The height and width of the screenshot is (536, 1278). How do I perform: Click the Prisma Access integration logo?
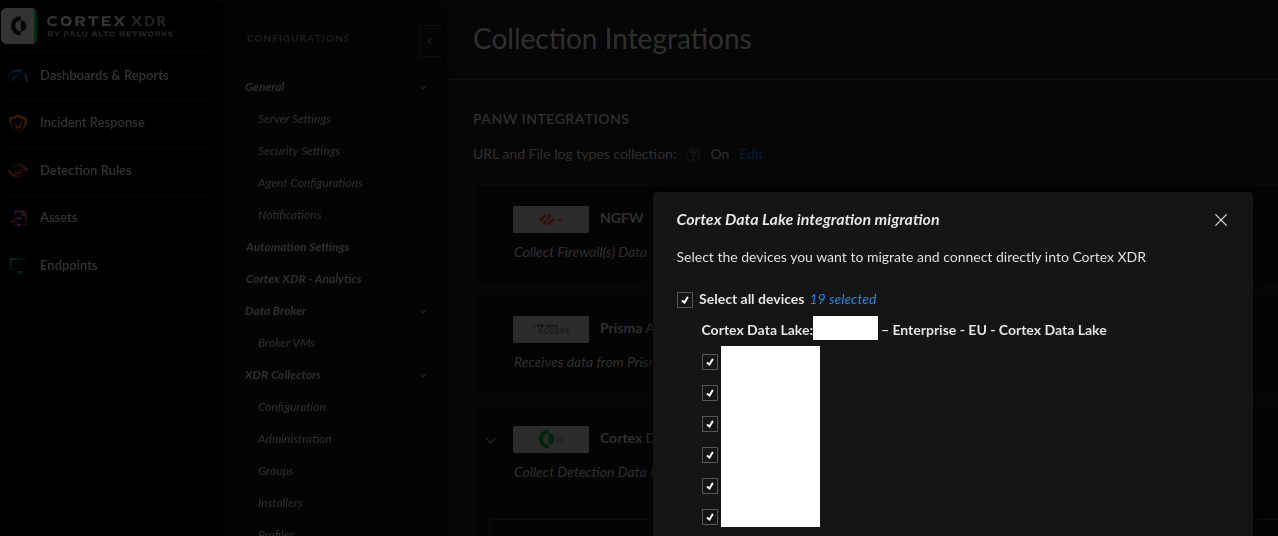pos(551,329)
